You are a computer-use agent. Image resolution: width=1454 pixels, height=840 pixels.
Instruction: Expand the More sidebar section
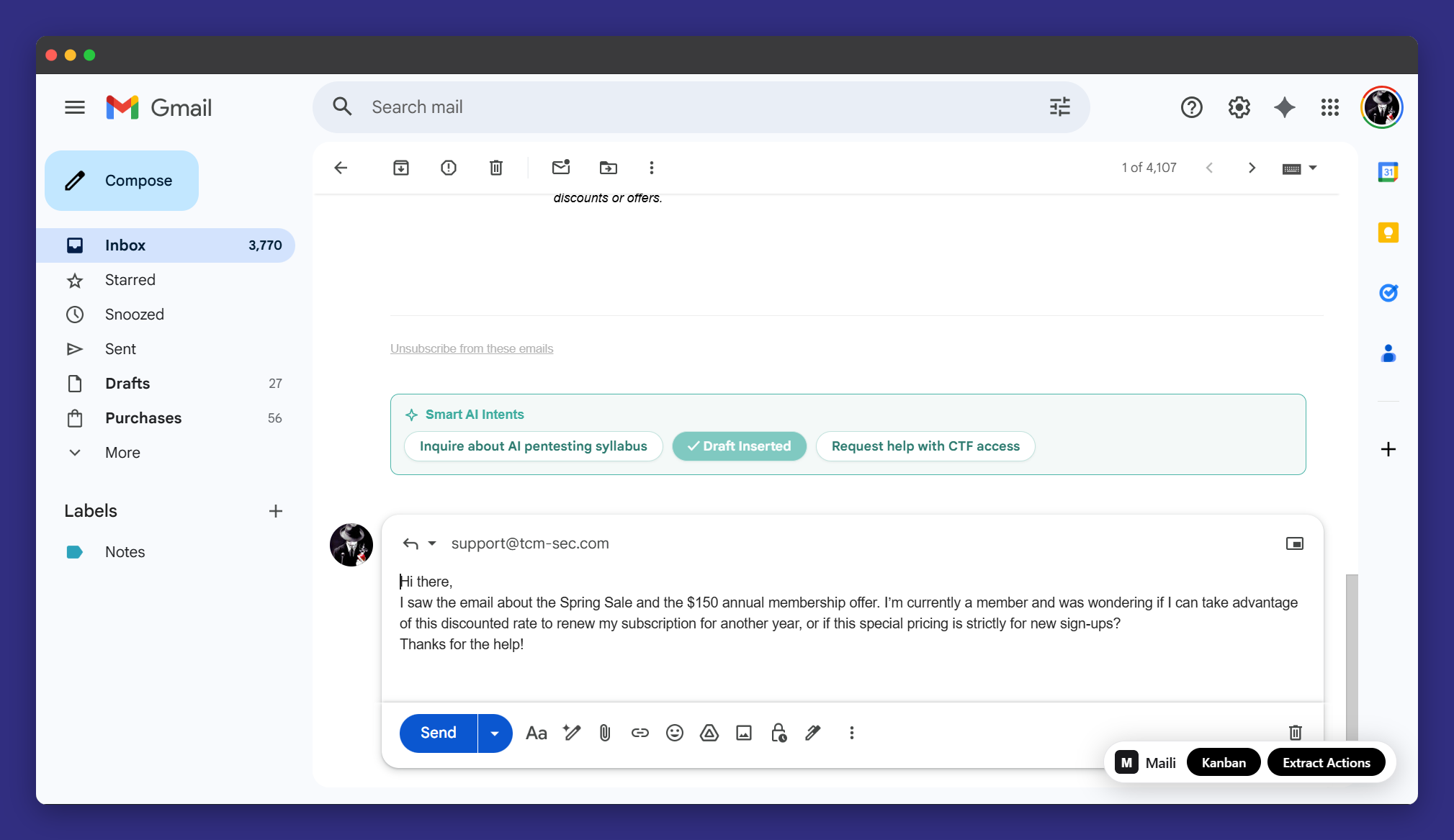point(122,453)
